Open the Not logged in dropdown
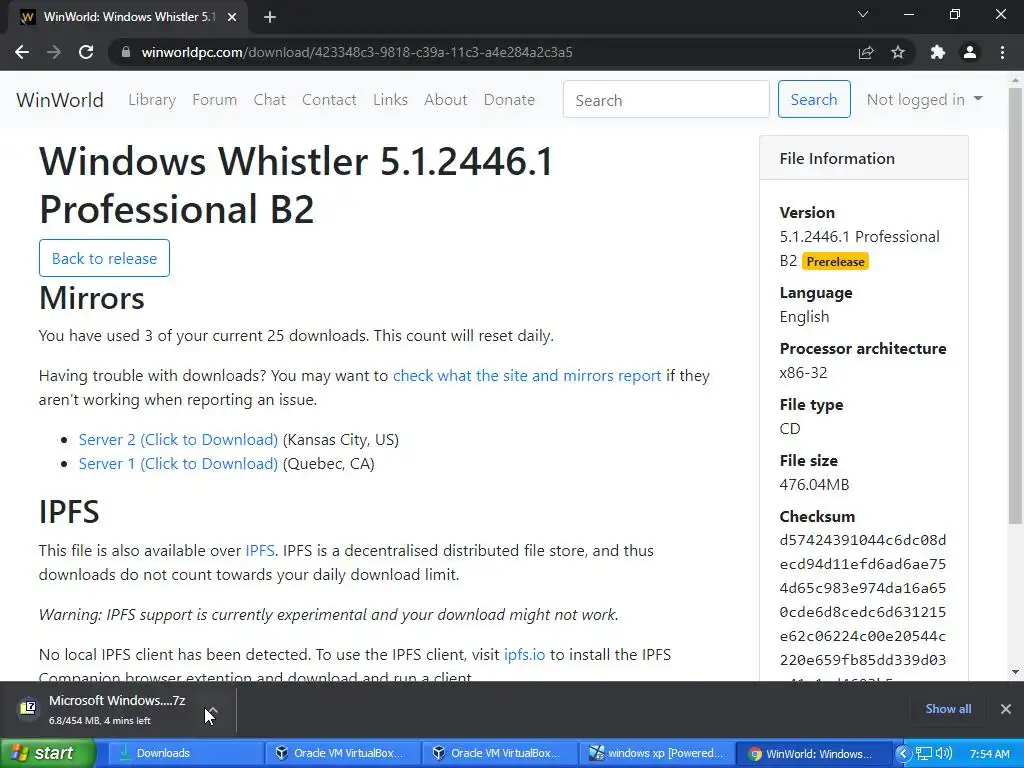Screen dimensions: 1024x768 click(x=924, y=99)
